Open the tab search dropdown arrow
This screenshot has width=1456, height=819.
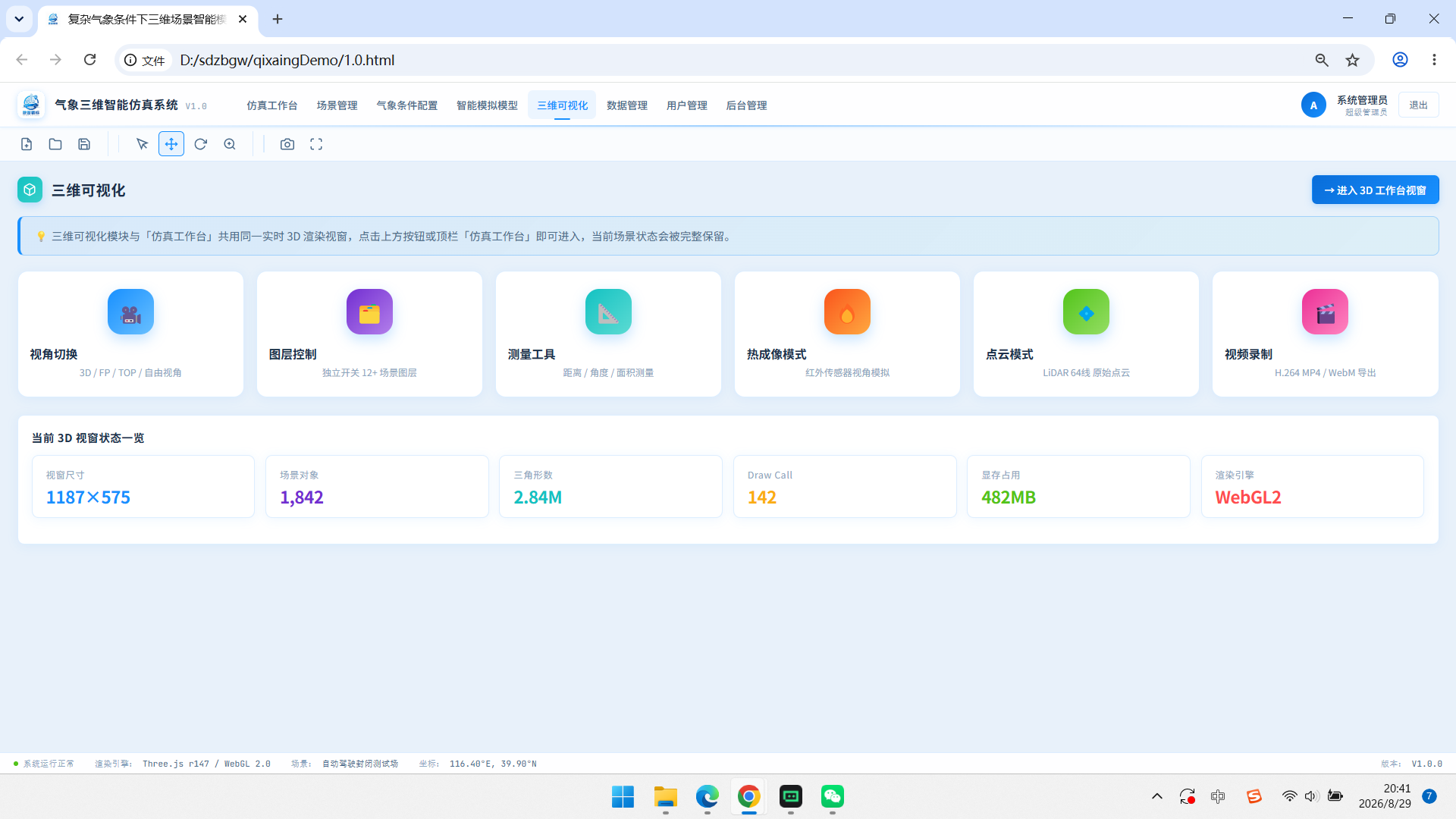point(19,19)
